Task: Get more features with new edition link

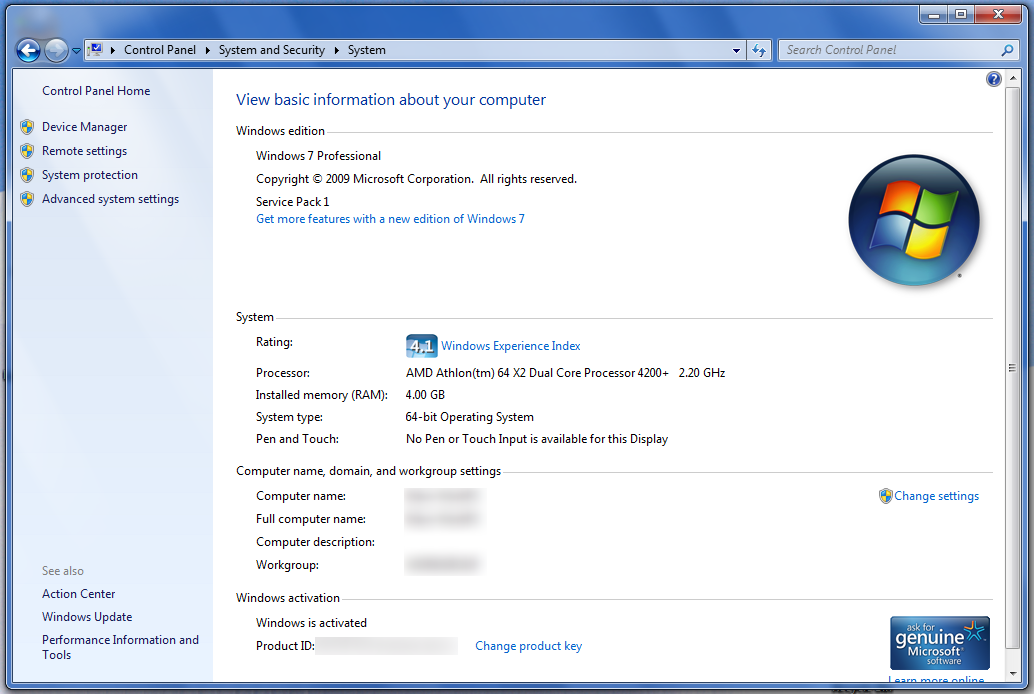Action: 390,219
